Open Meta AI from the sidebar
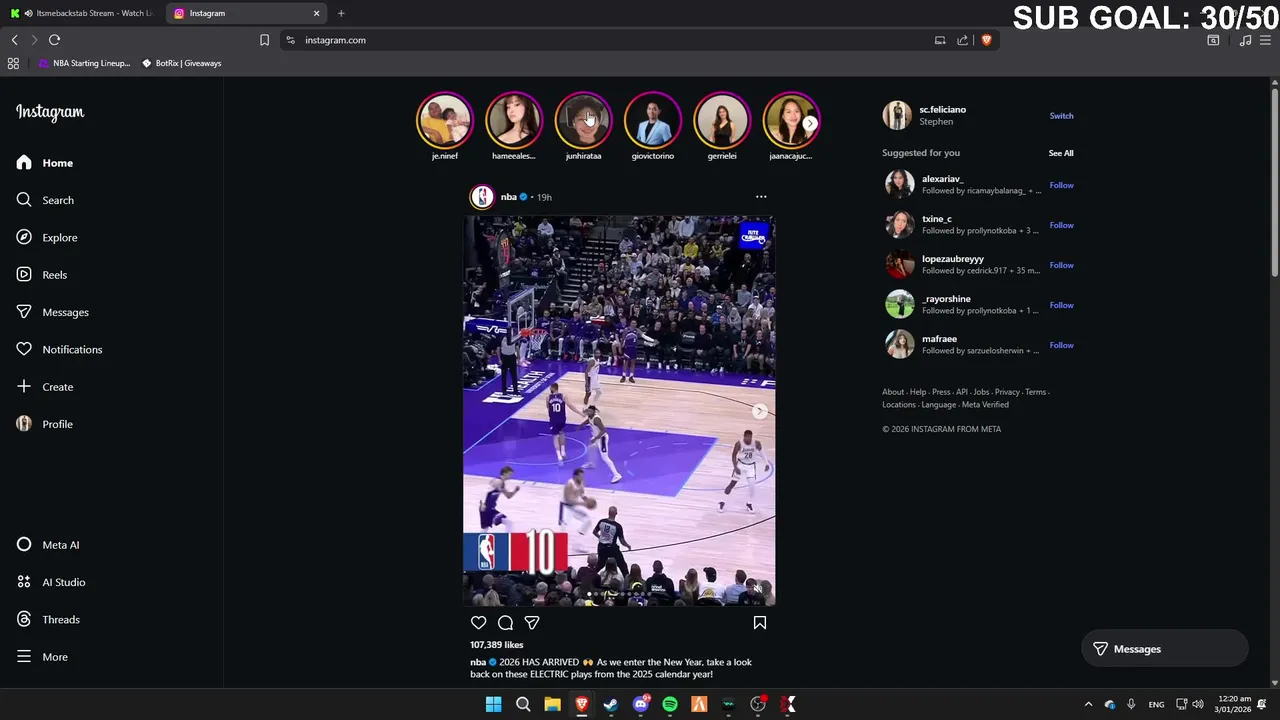 pyautogui.click(x=48, y=545)
